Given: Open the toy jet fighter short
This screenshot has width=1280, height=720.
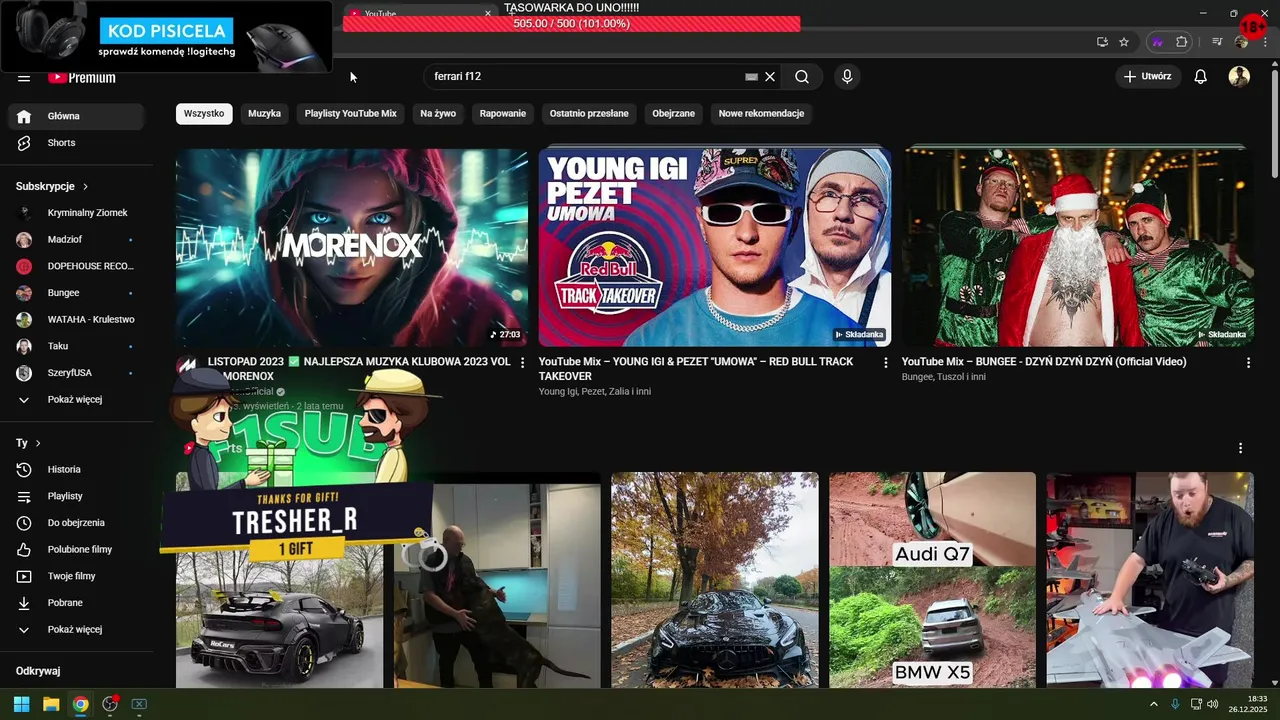Looking at the screenshot, I should pos(1150,580).
